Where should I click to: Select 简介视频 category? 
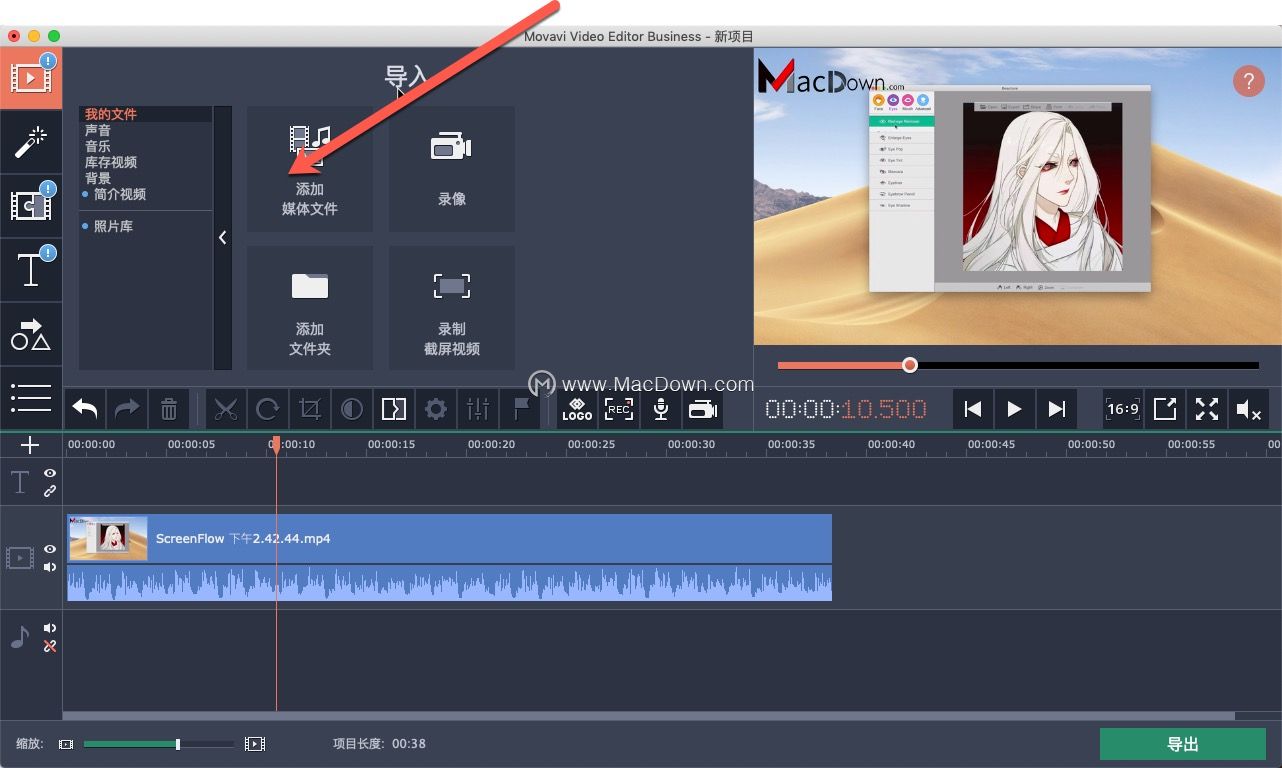pyautogui.click(x=120, y=194)
